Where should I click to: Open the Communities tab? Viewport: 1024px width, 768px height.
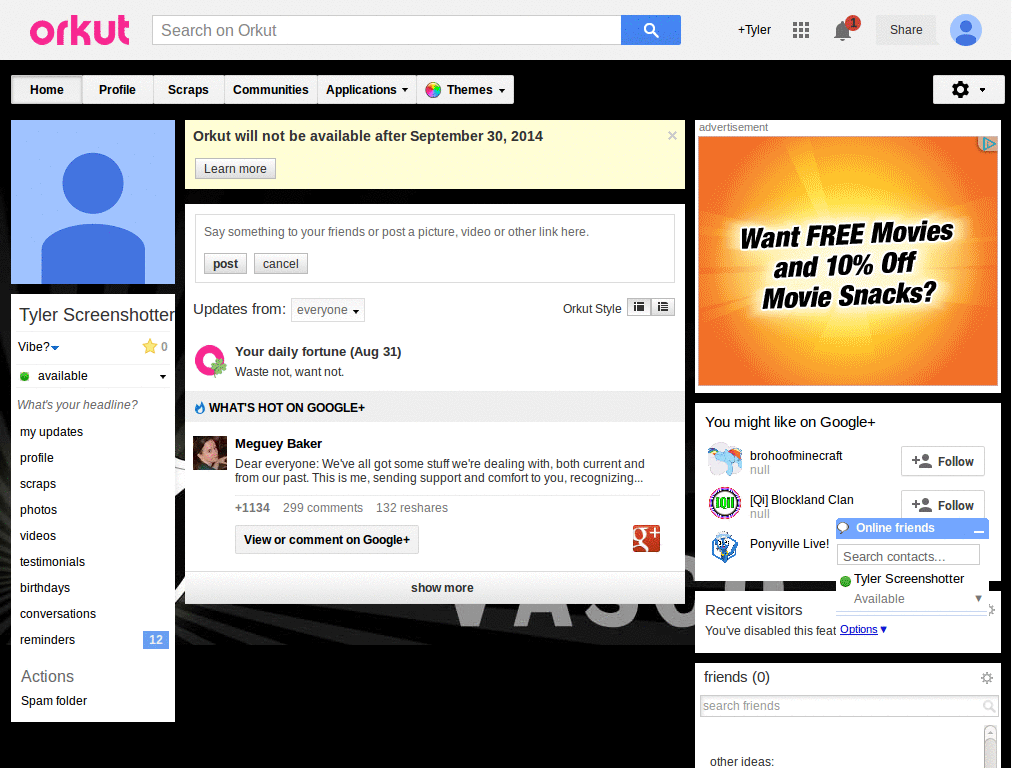(x=270, y=89)
